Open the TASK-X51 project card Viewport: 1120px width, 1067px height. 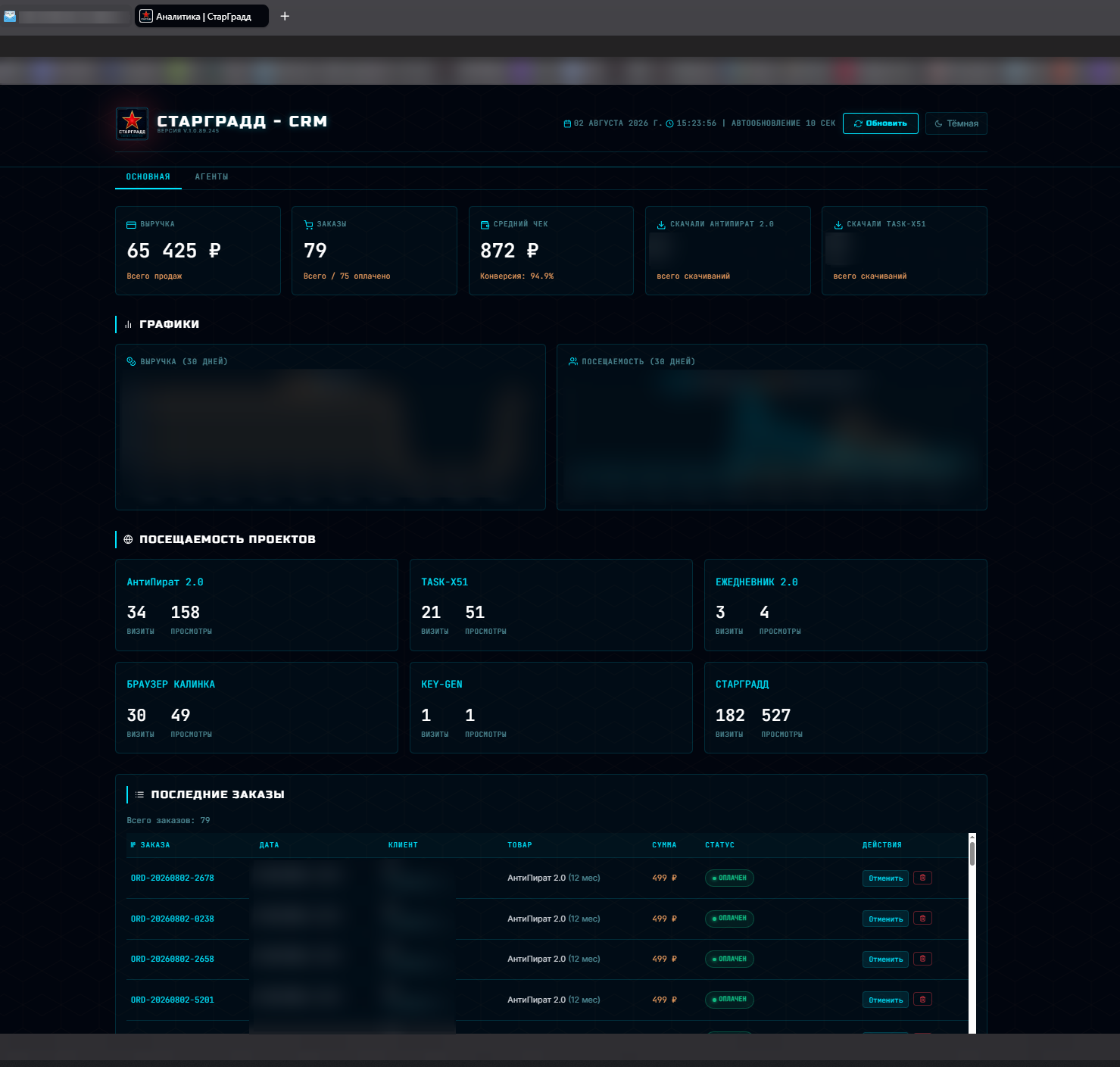tap(551, 605)
